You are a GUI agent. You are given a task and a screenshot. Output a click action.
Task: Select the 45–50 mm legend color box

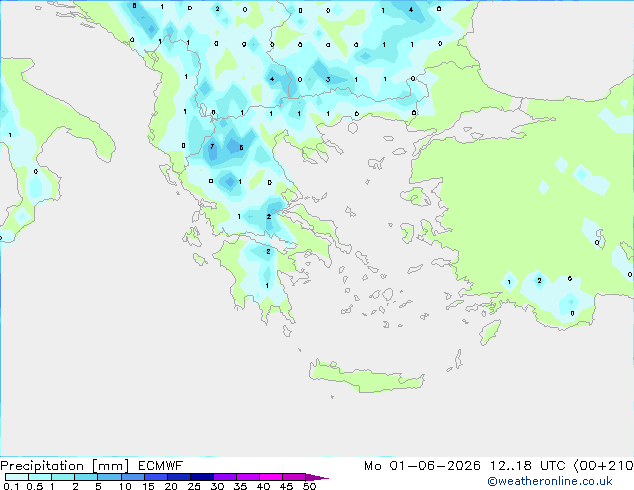click(x=294, y=477)
